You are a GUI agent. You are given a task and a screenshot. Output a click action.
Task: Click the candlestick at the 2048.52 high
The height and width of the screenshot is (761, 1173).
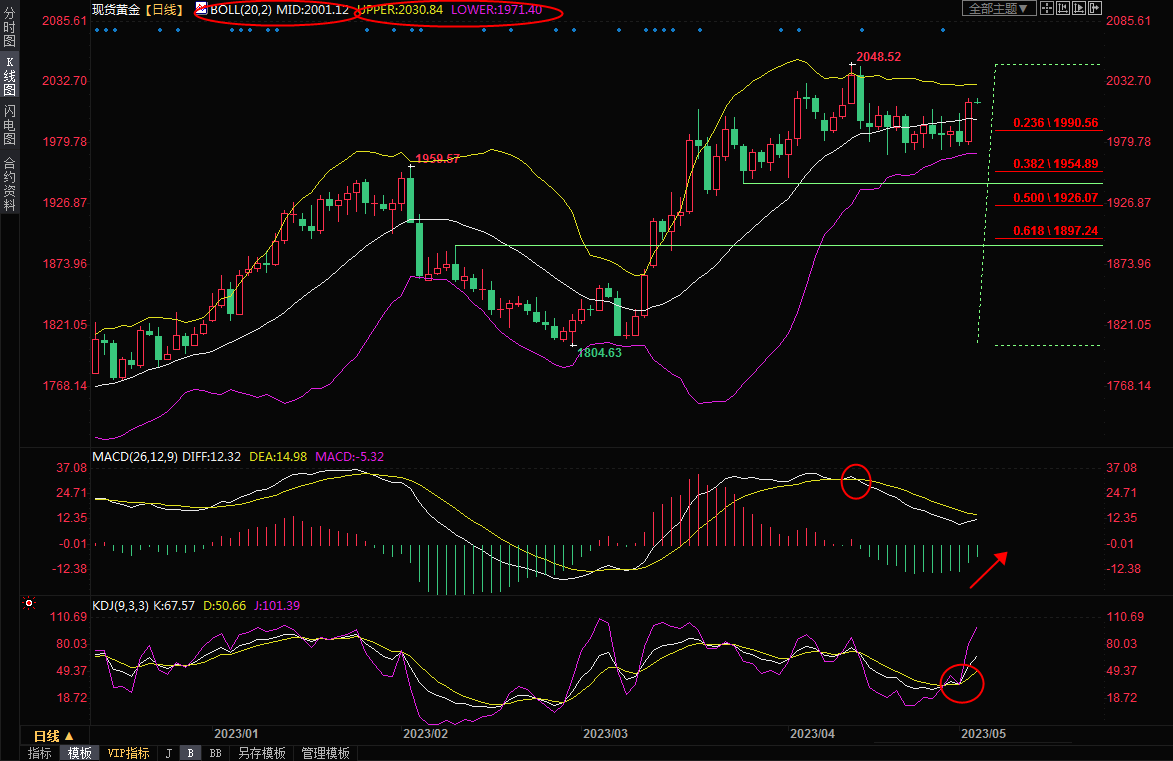pyautogui.click(x=851, y=88)
